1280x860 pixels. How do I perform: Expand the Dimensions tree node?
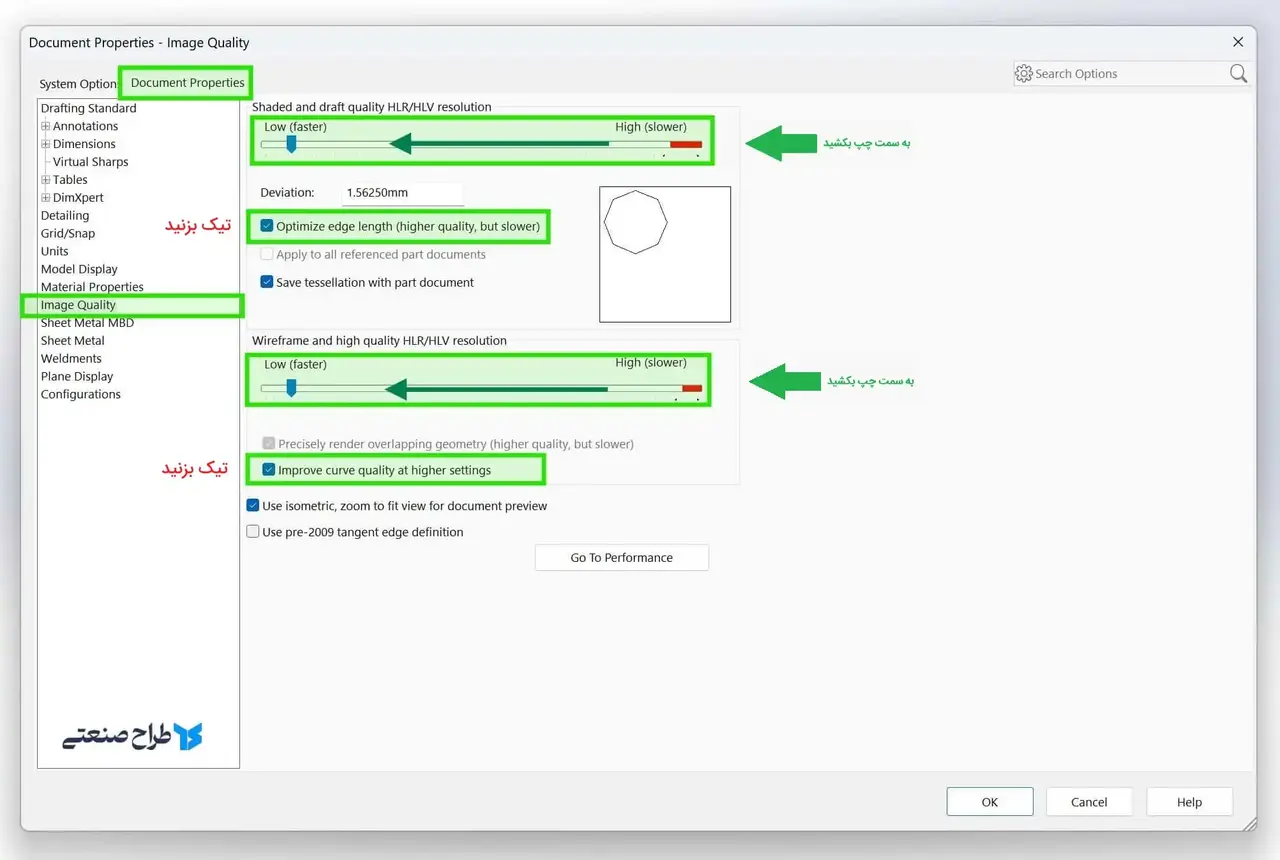point(46,144)
